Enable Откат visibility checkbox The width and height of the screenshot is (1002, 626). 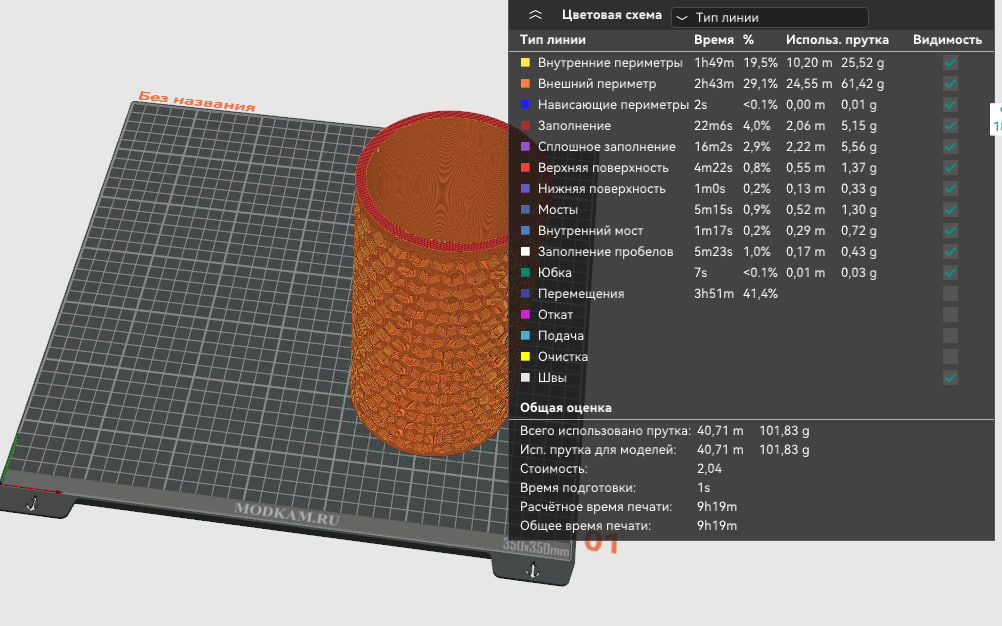[950, 315]
